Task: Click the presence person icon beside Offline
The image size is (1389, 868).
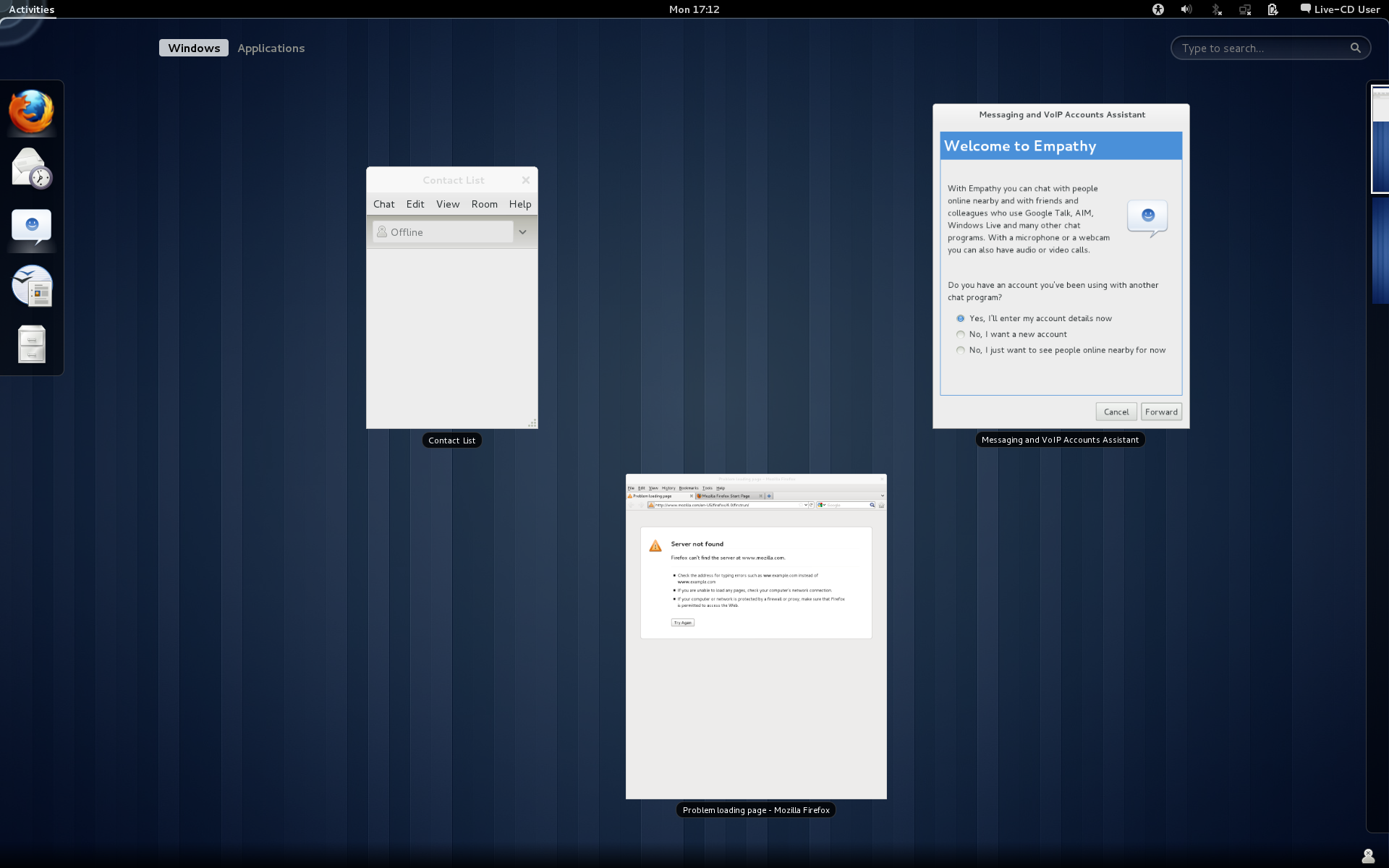Action: click(x=382, y=231)
